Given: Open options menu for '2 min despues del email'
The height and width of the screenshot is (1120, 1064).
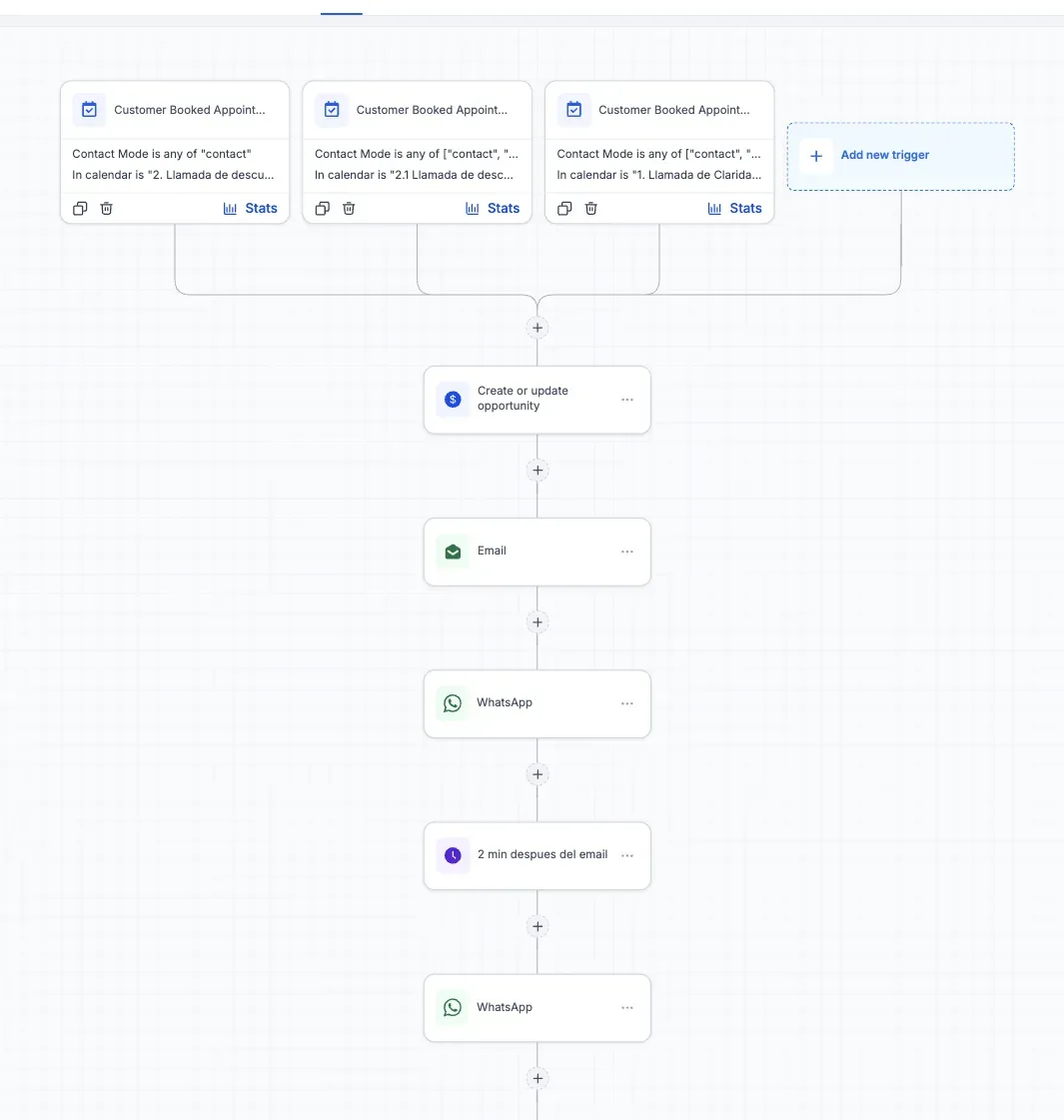Looking at the screenshot, I should coord(627,855).
